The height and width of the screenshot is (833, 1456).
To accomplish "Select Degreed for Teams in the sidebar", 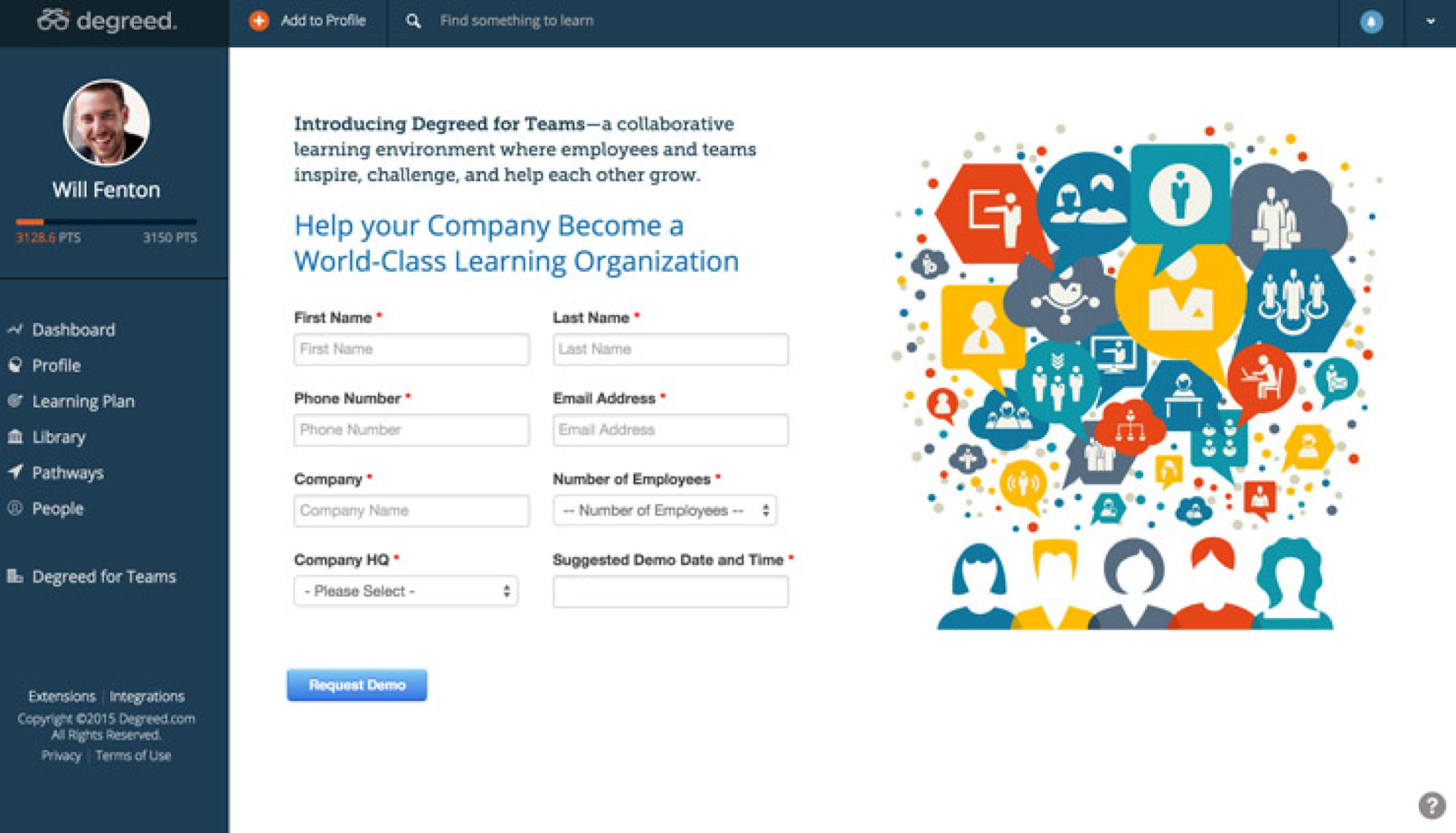I will [104, 576].
